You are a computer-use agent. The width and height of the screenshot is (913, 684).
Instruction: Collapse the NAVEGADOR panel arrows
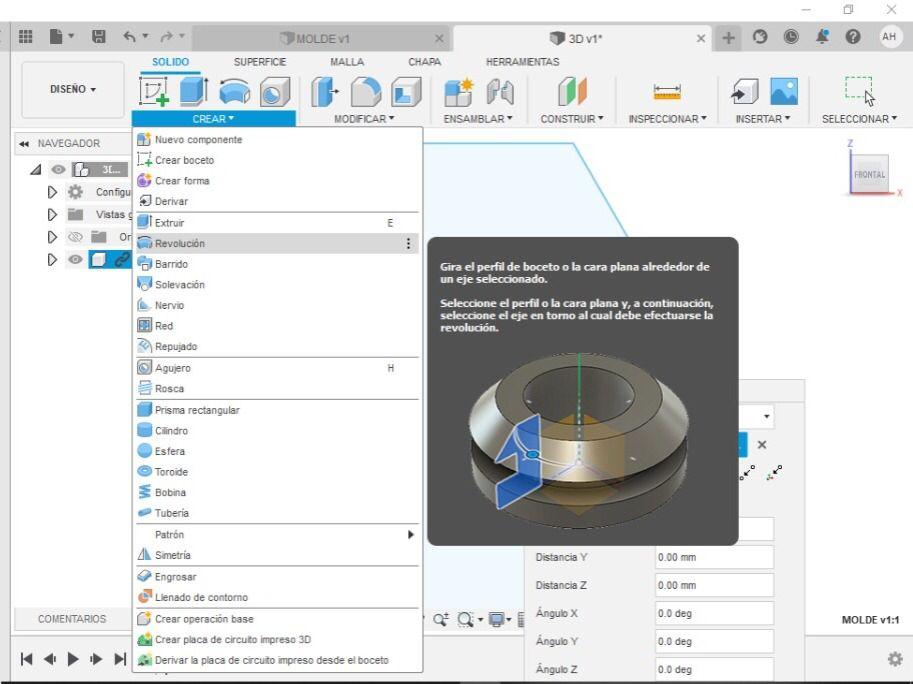pyautogui.click(x=24, y=143)
